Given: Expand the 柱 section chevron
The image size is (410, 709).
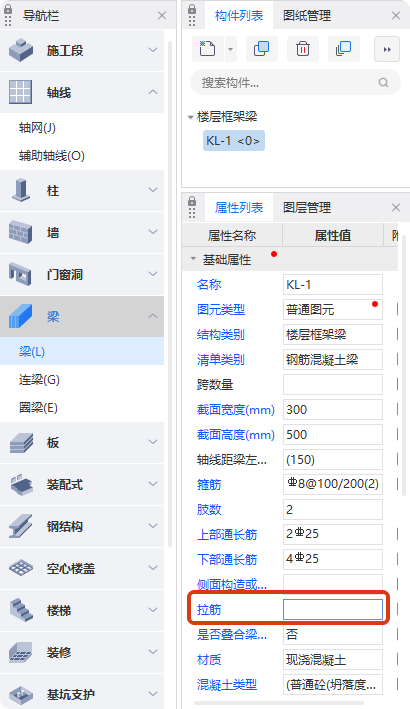Looking at the screenshot, I should [153, 190].
